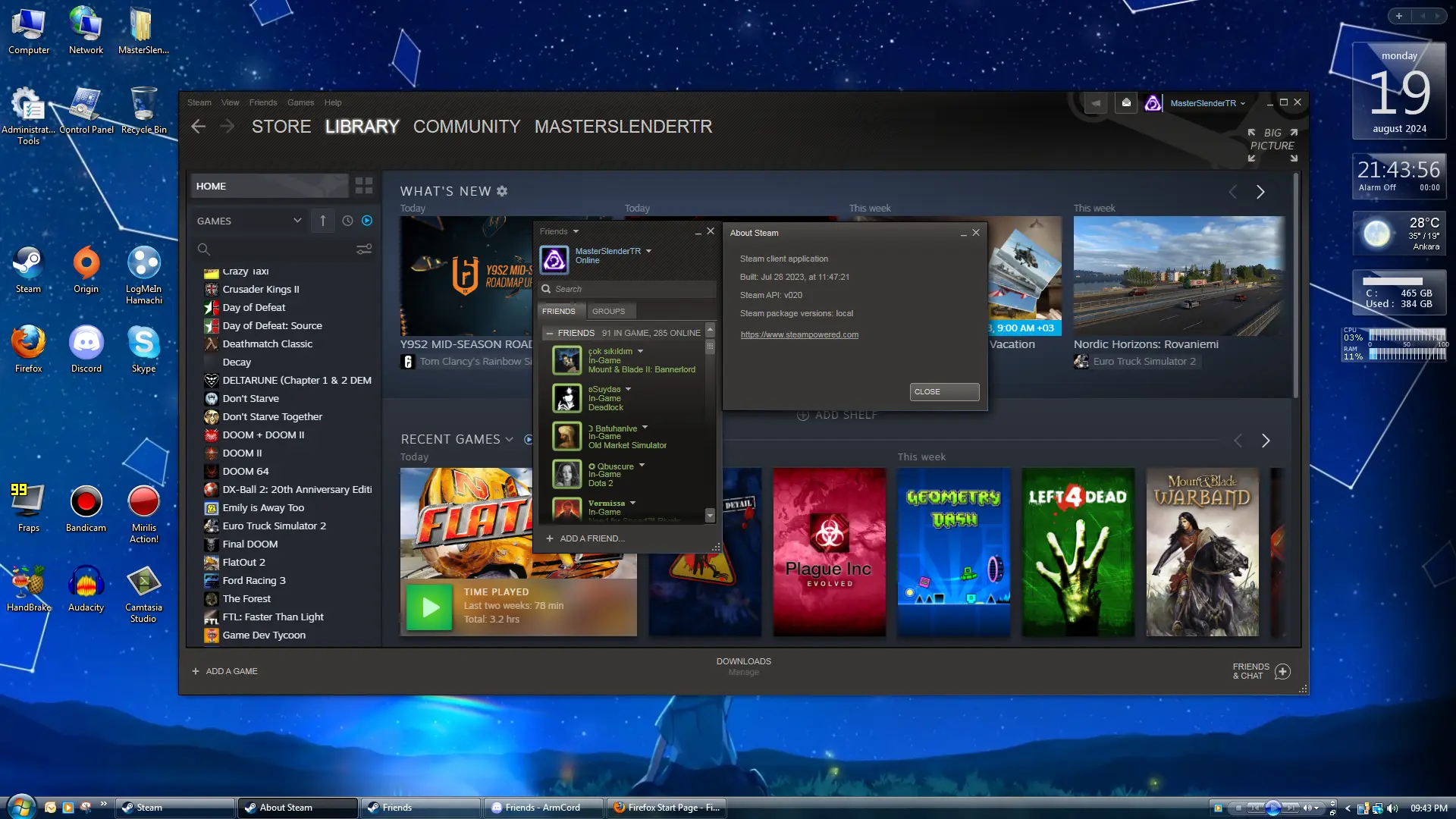This screenshot has width=1456, height=819.
Task: Launch Fraps from the desktop
Action: 29,508
